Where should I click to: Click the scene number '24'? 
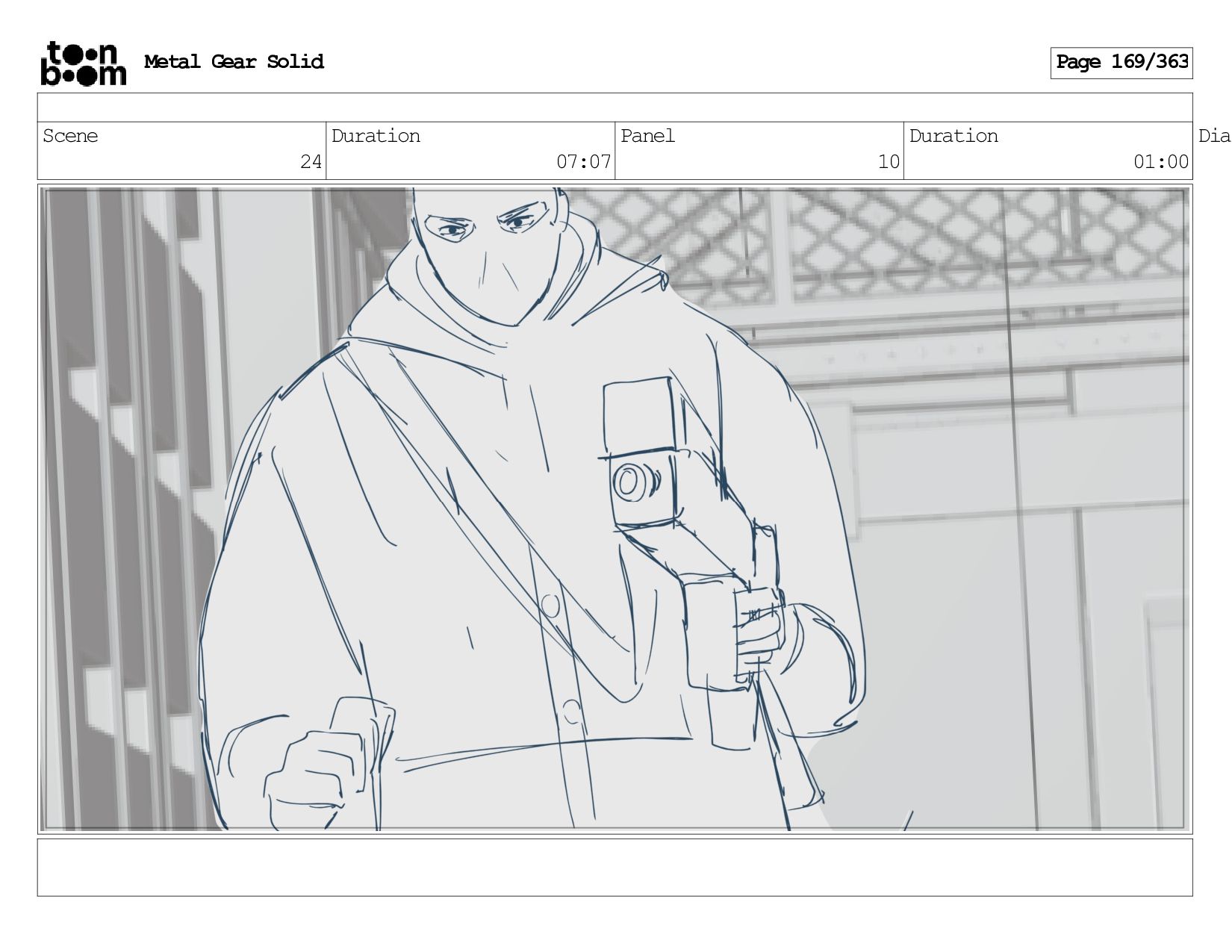[311, 162]
